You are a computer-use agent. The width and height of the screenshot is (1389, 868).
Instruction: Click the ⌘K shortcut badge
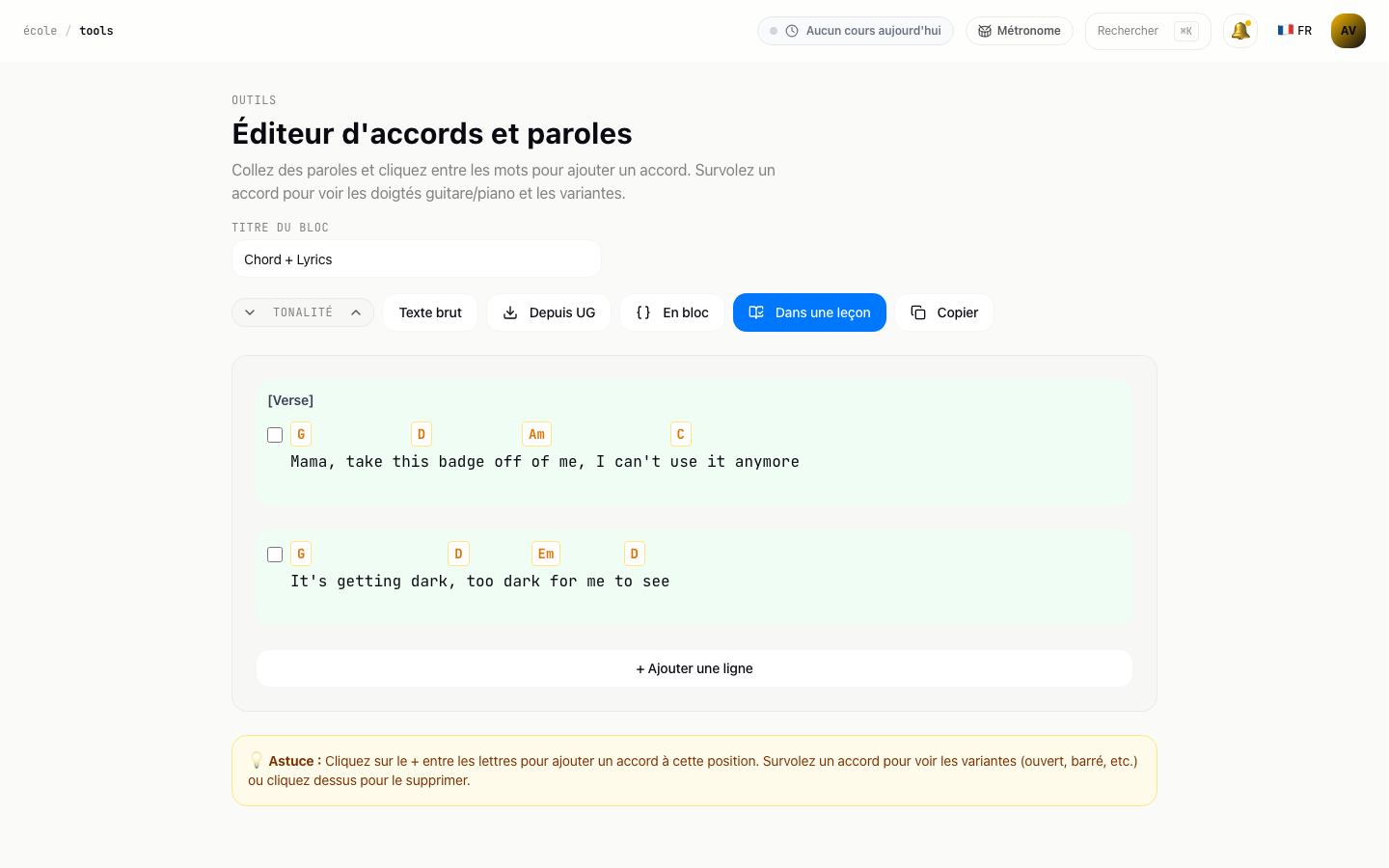click(x=1186, y=31)
